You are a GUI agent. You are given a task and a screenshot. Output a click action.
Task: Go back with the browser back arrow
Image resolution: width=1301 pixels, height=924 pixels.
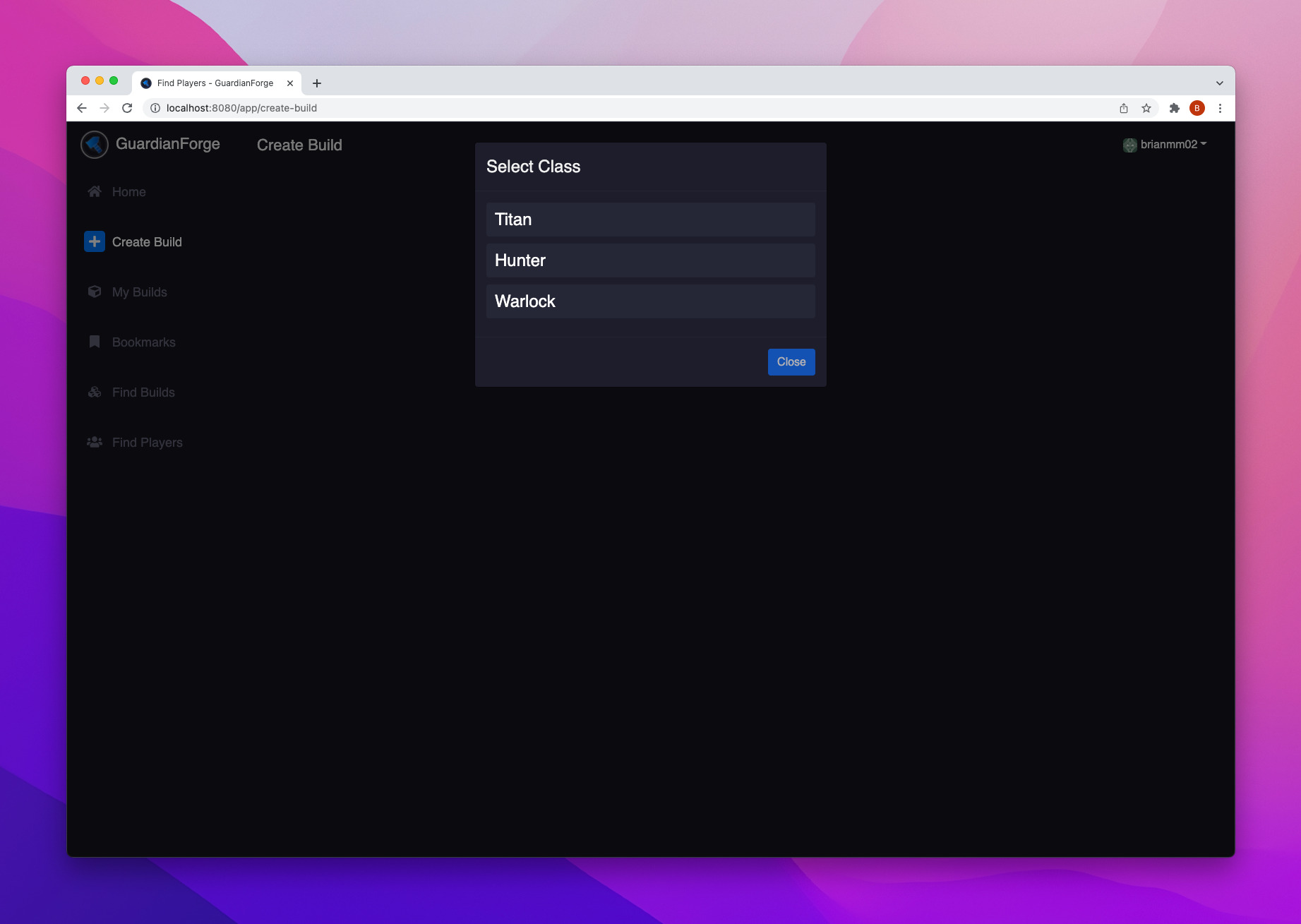(x=82, y=108)
